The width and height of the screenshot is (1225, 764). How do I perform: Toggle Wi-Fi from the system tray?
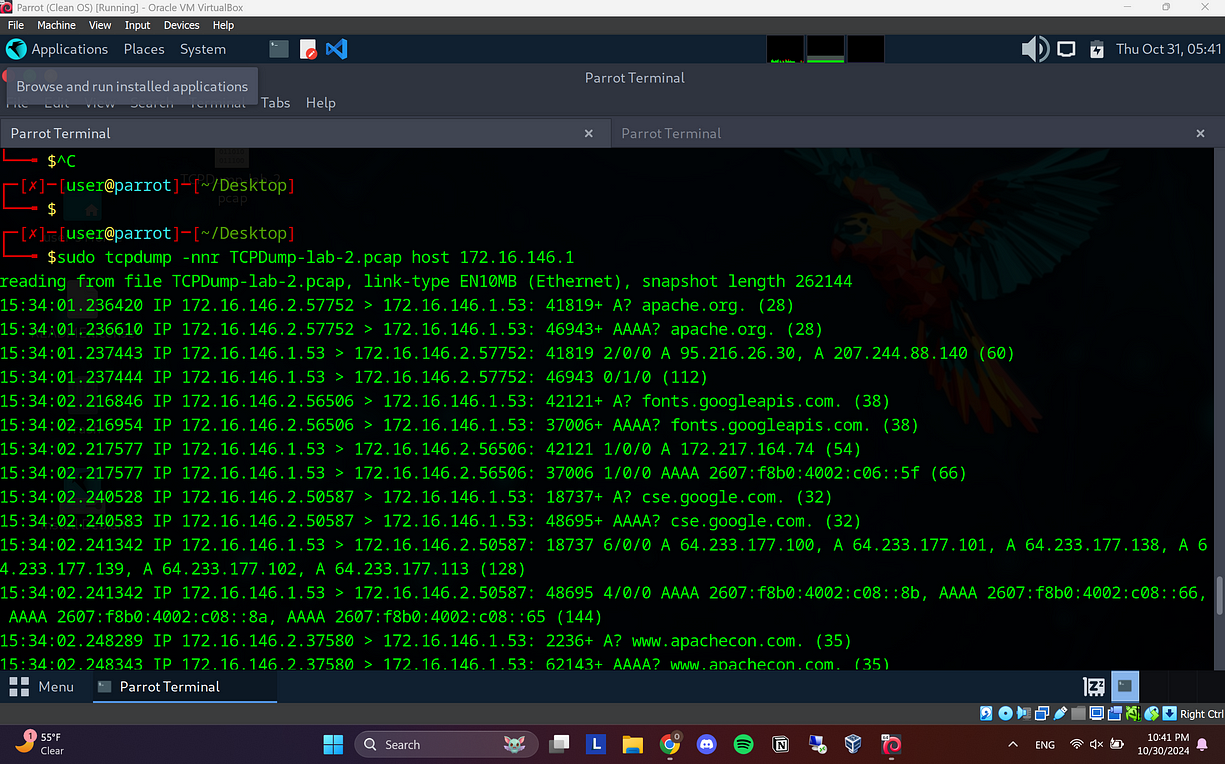tap(1077, 744)
